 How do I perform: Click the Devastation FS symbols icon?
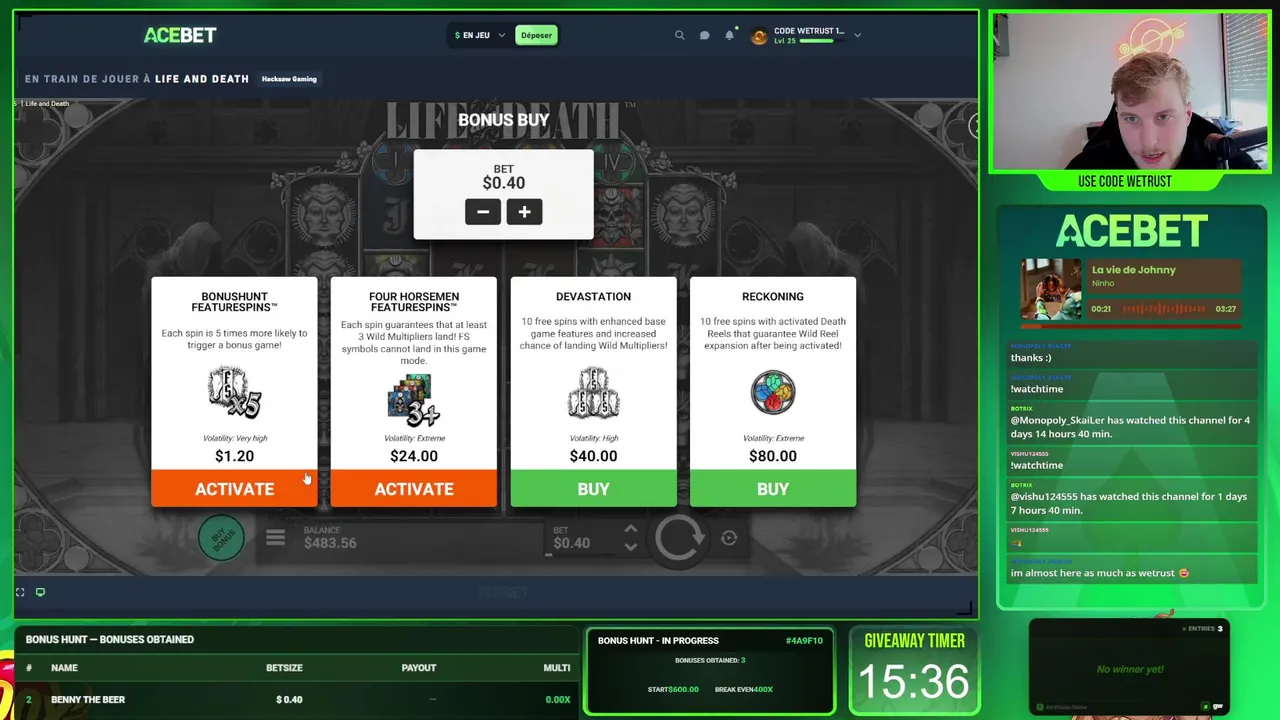pos(593,392)
